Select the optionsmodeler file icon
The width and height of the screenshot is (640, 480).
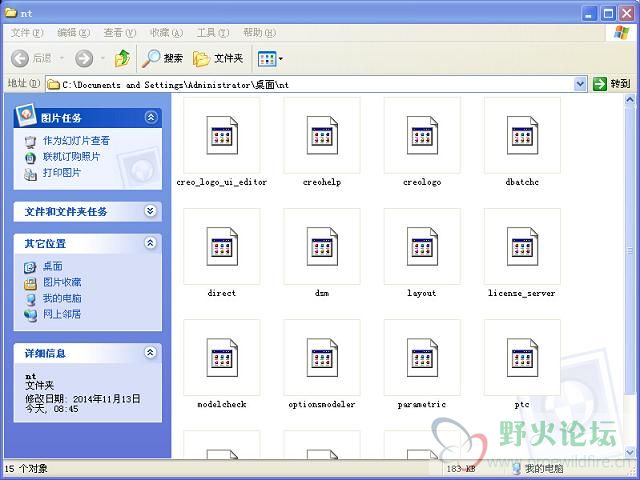coord(322,358)
